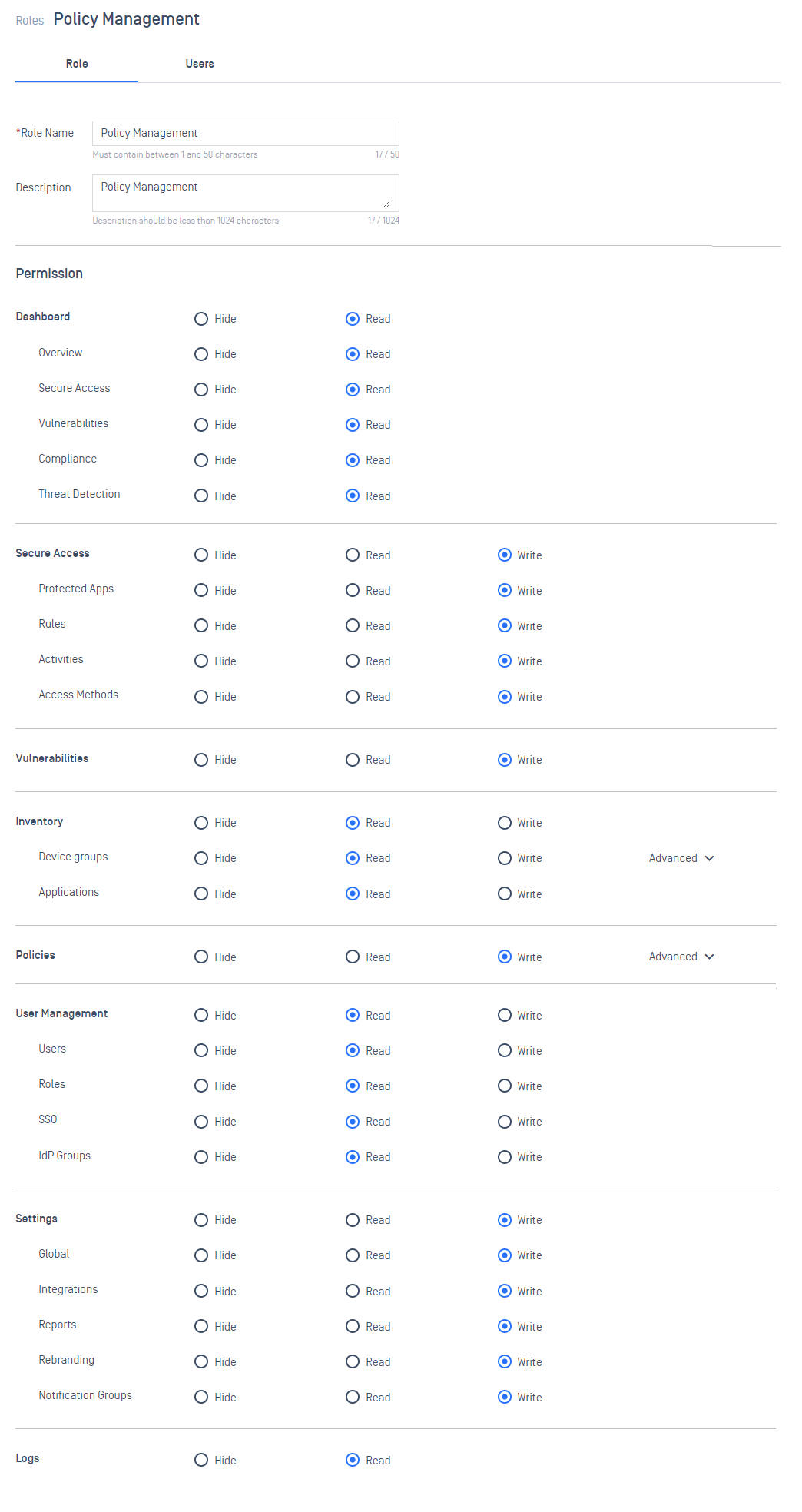This screenshot has height=1512, width=802.
Task: Go back to Roles breadcrumb link
Action: click(30, 21)
